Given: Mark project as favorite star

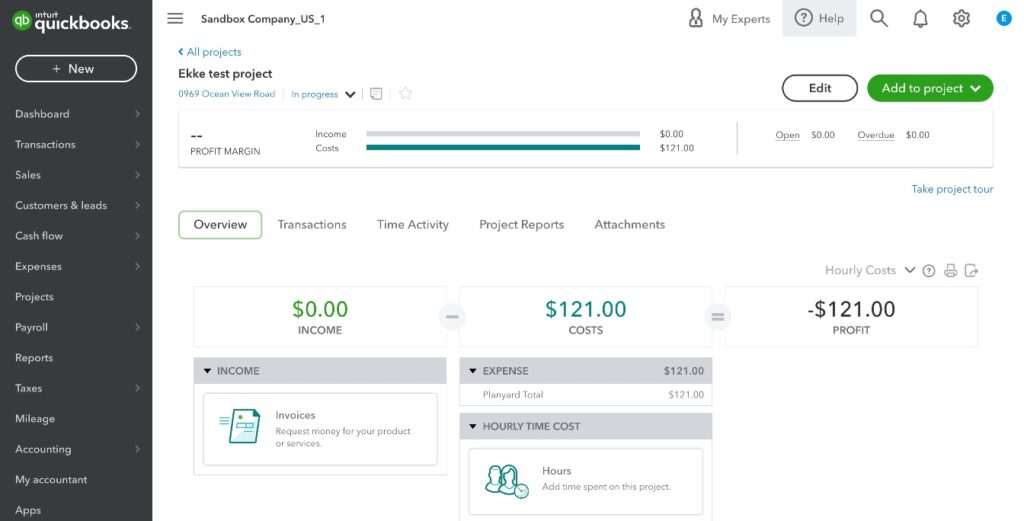Looking at the screenshot, I should tap(406, 93).
